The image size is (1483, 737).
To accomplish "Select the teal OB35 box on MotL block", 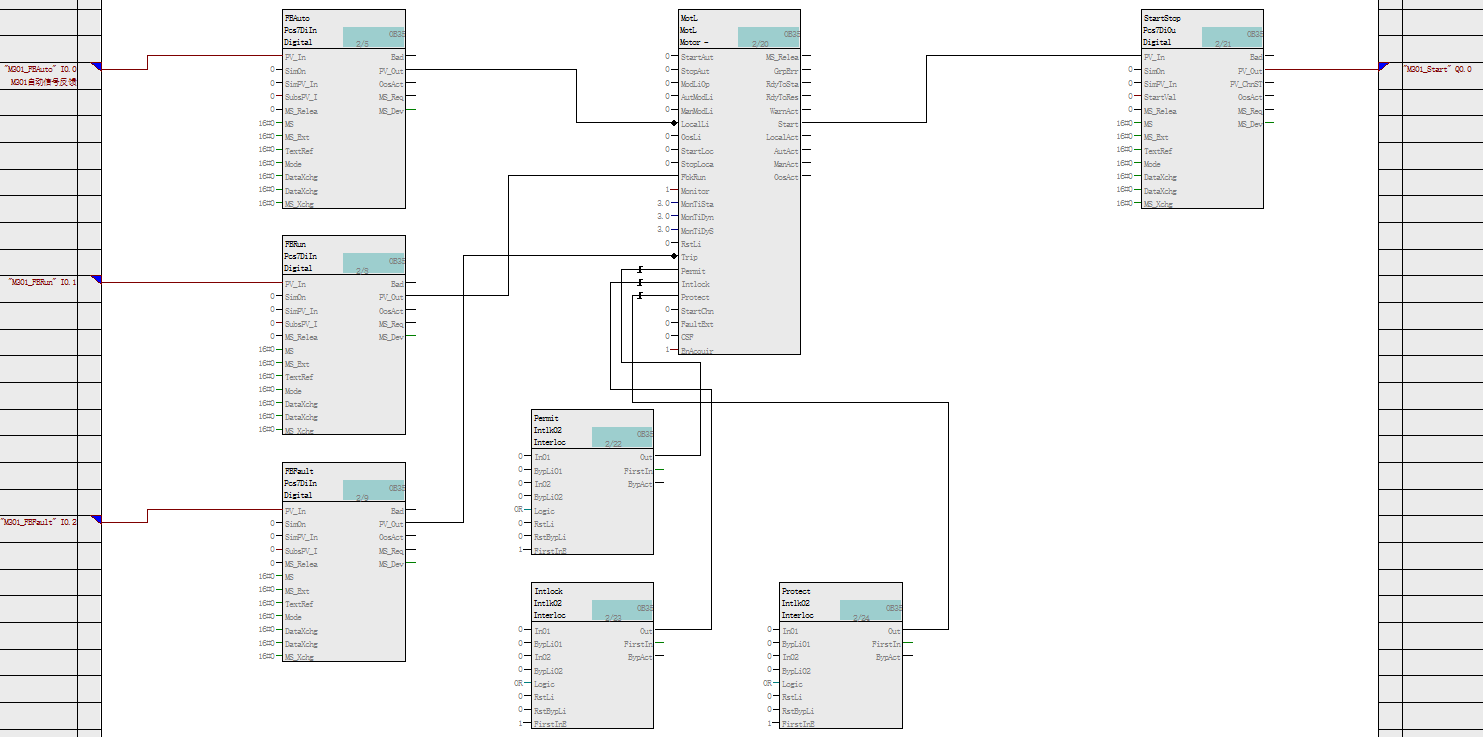I will [x=768, y=38].
